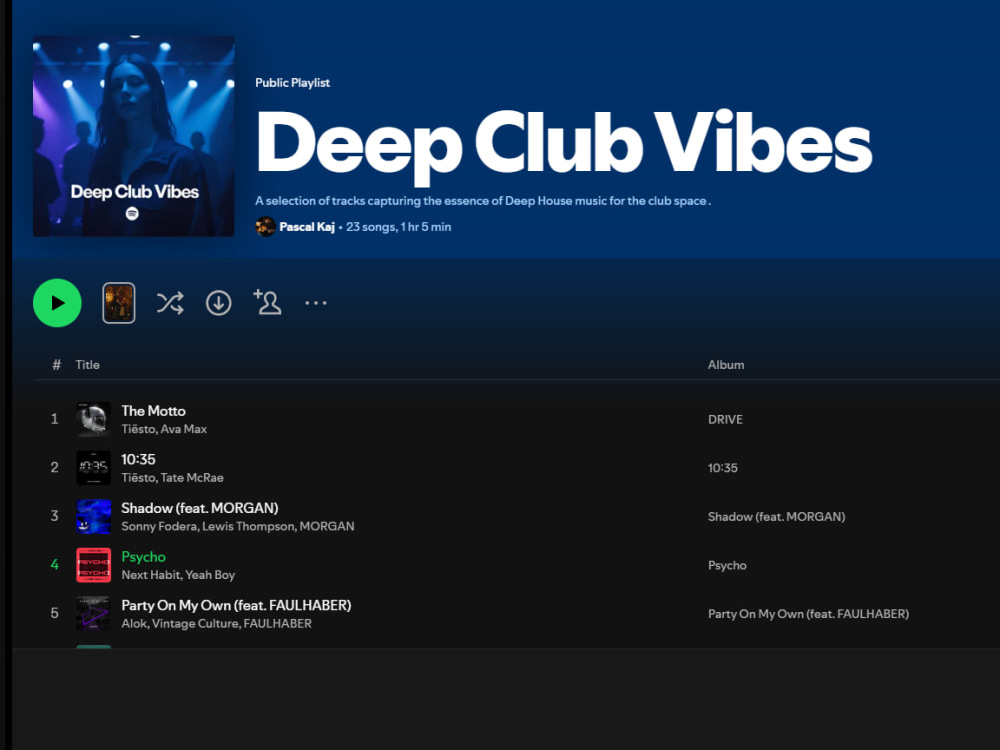Click the green Play button
1000x750 pixels.
[x=57, y=303]
